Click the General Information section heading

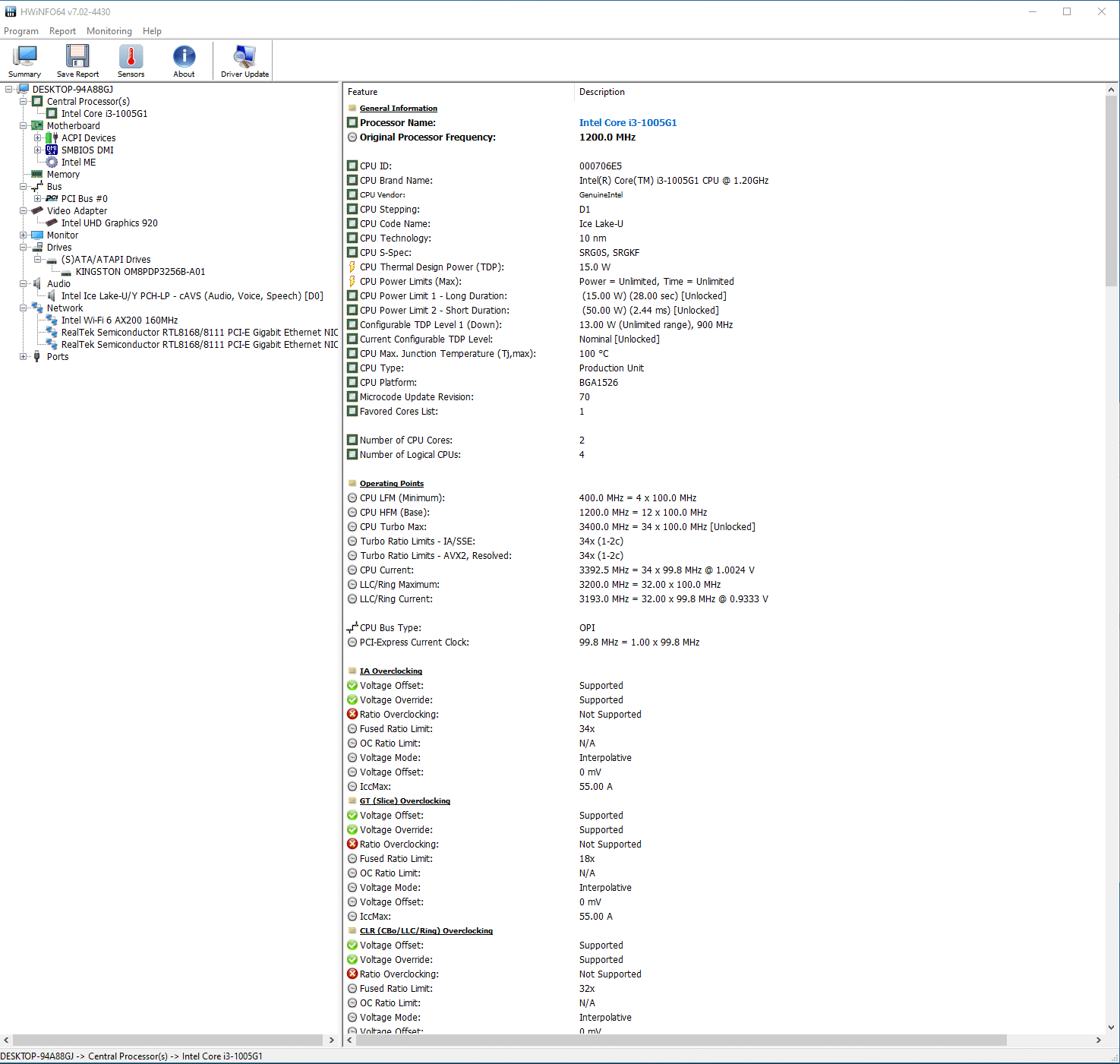(x=398, y=108)
